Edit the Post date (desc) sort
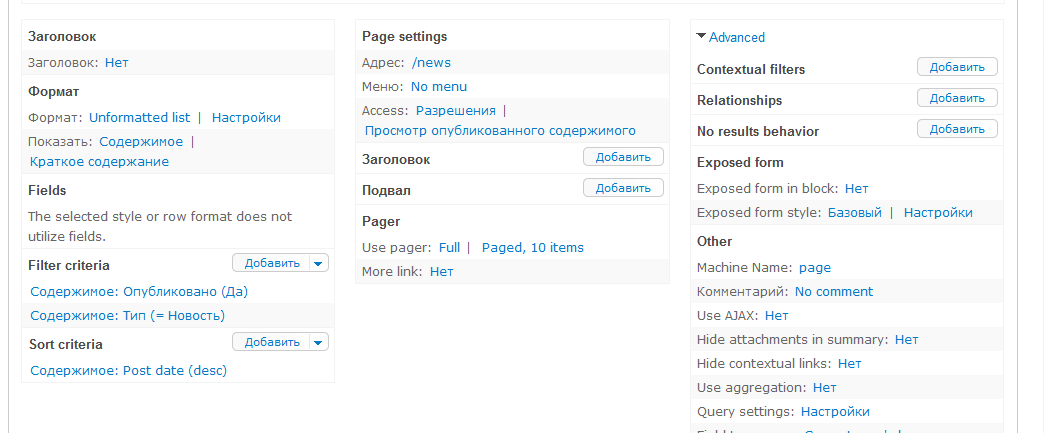The height and width of the screenshot is (433, 1044). pyautogui.click(x=128, y=370)
